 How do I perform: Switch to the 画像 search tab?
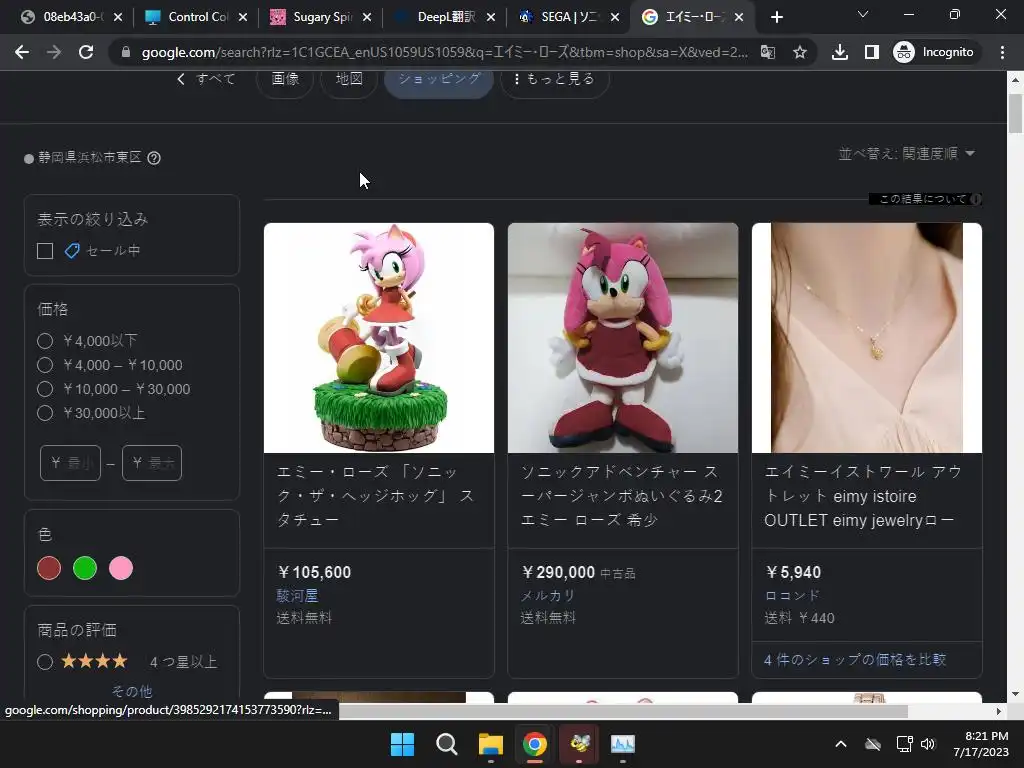(x=285, y=80)
